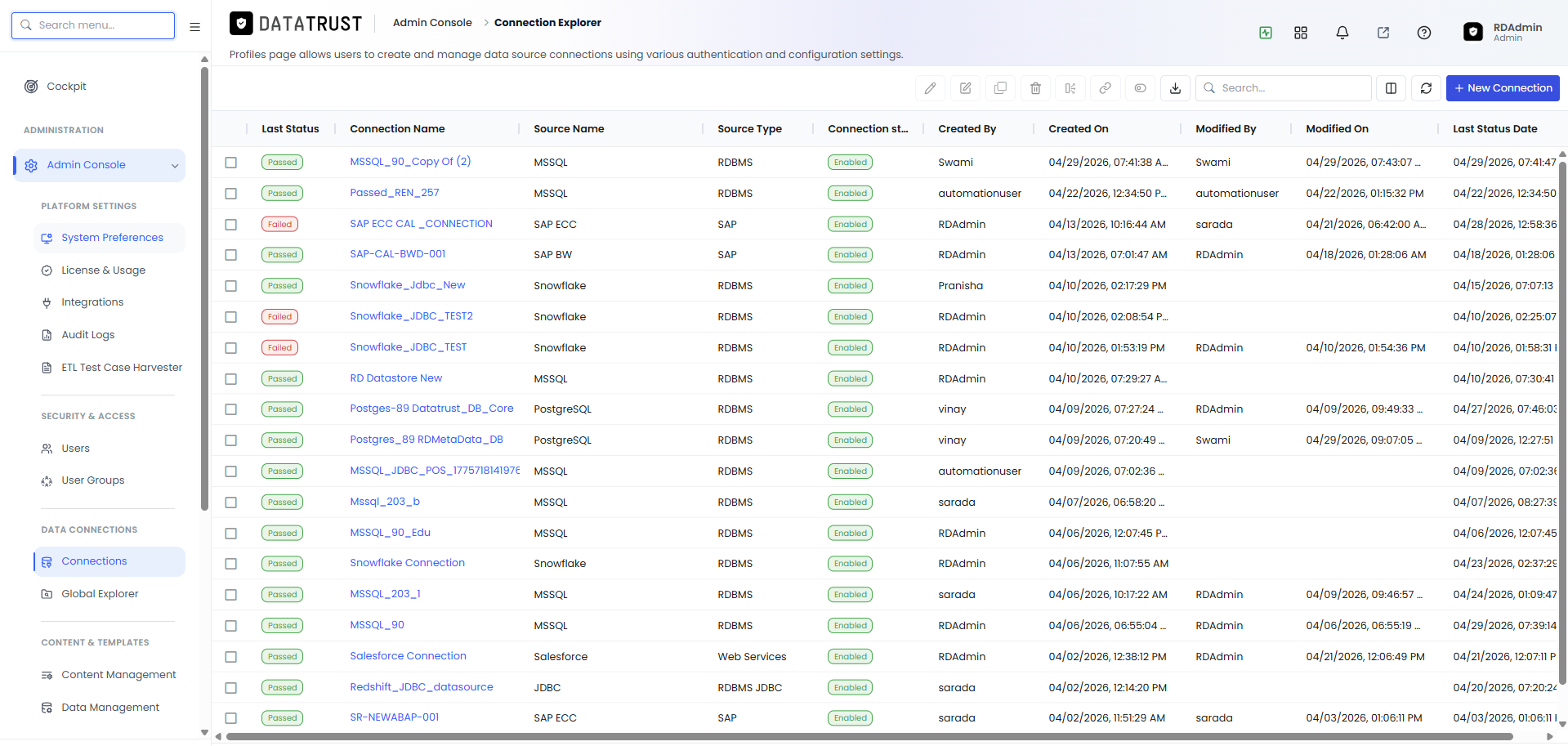Tick the checkbox for MSSQL_90_Copy Of (2)
The width and height of the screenshot is (1568, 746).
(231, 163)
